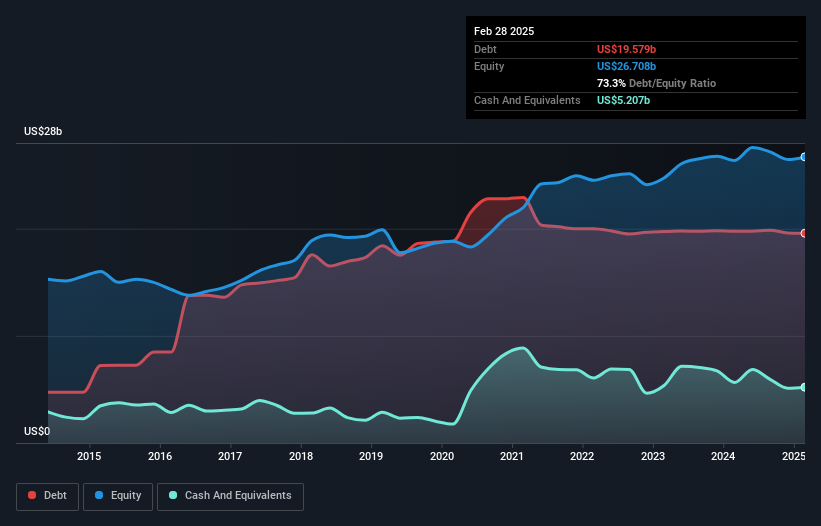
Task: Toggle the Equity series legend button
Action: (x=118, y=496)
